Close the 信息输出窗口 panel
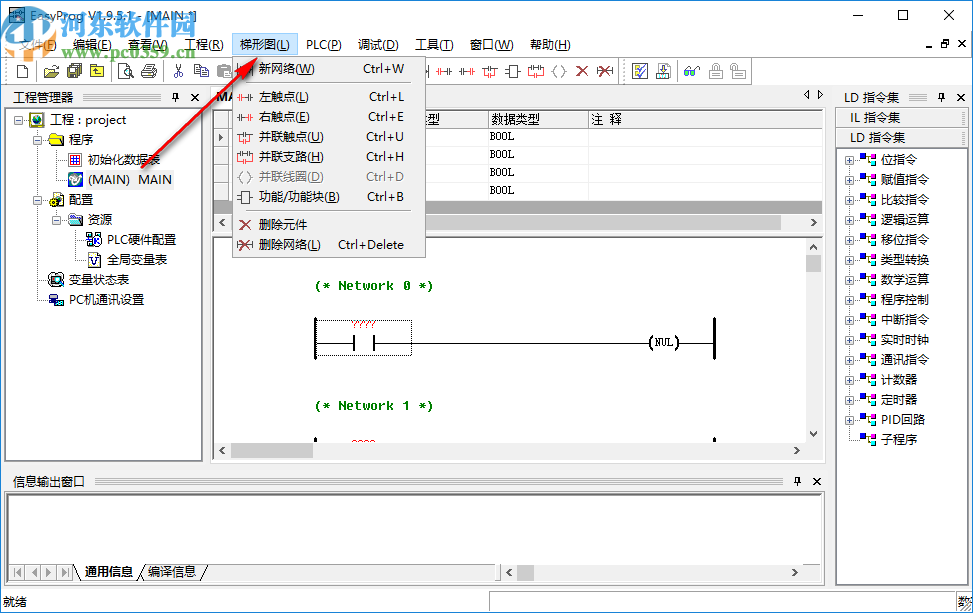 tap(817, 481)
